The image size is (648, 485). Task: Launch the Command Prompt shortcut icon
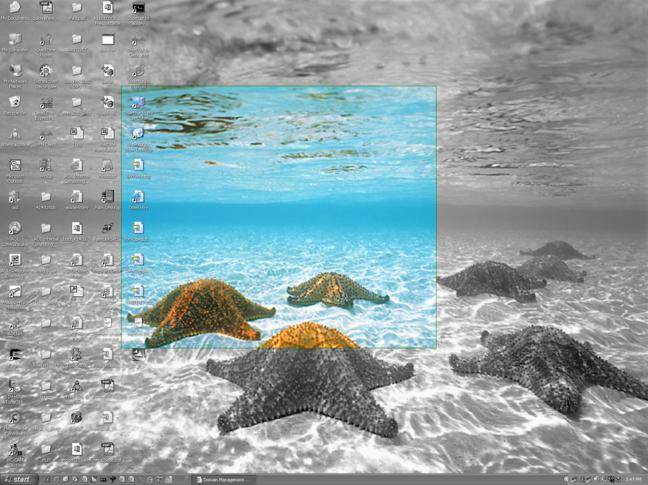click(x=138, y=8)
